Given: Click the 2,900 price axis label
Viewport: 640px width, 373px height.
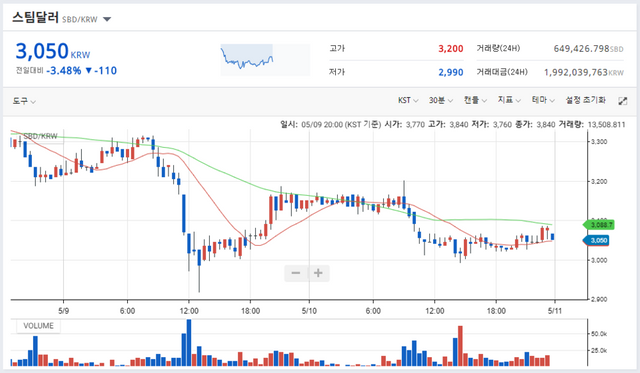Looking at the screenshot, I should click(x=599, y=299).
